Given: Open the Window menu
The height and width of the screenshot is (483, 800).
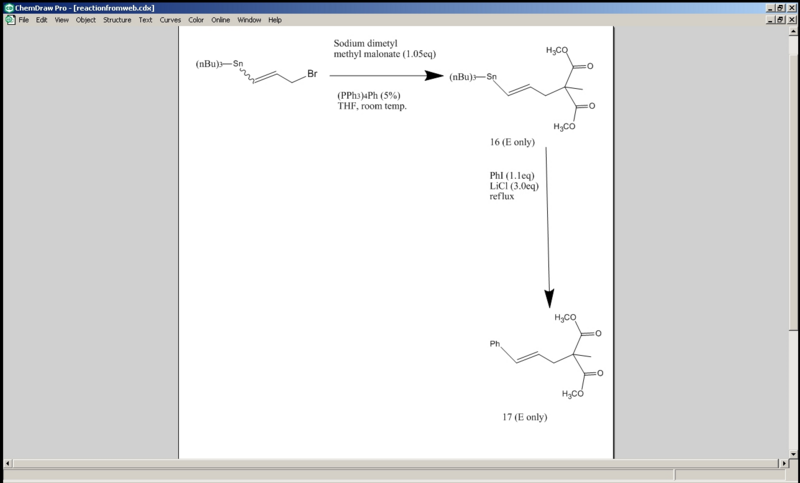Looking at the screenshot, I should [249, 20].
